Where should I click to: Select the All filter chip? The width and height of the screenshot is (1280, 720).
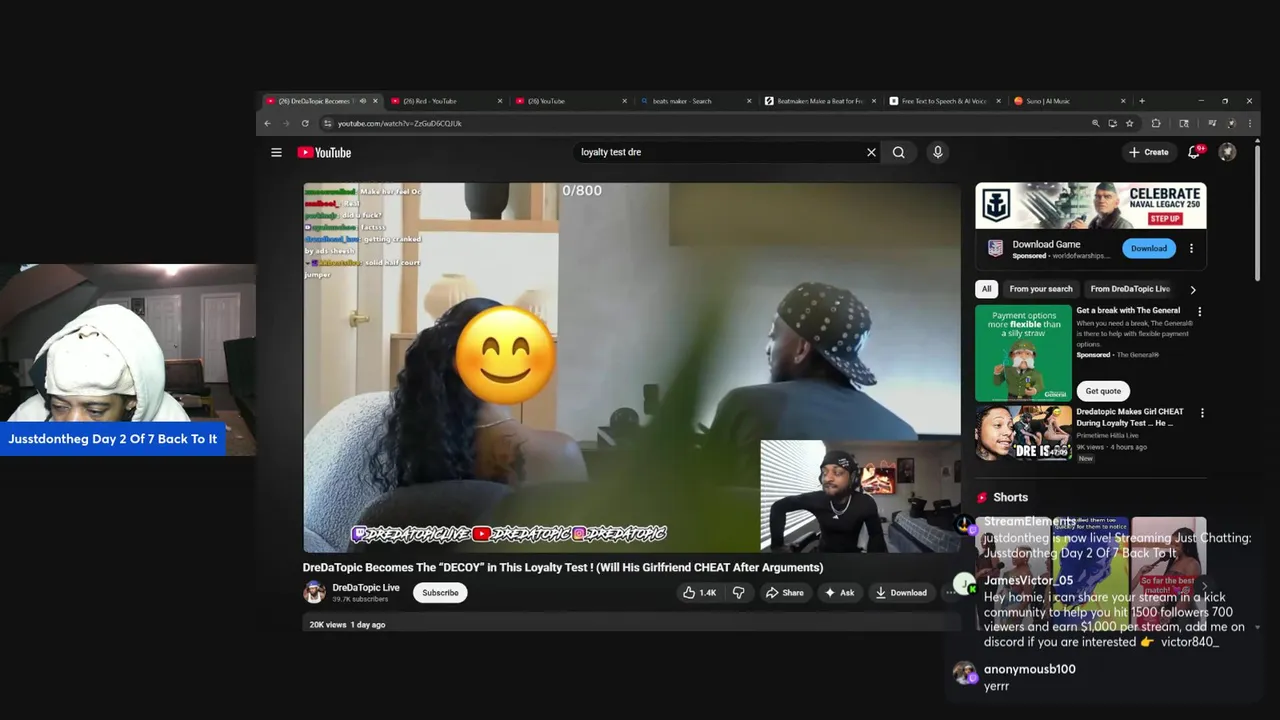pyautogui.click(x=986, y=289)
